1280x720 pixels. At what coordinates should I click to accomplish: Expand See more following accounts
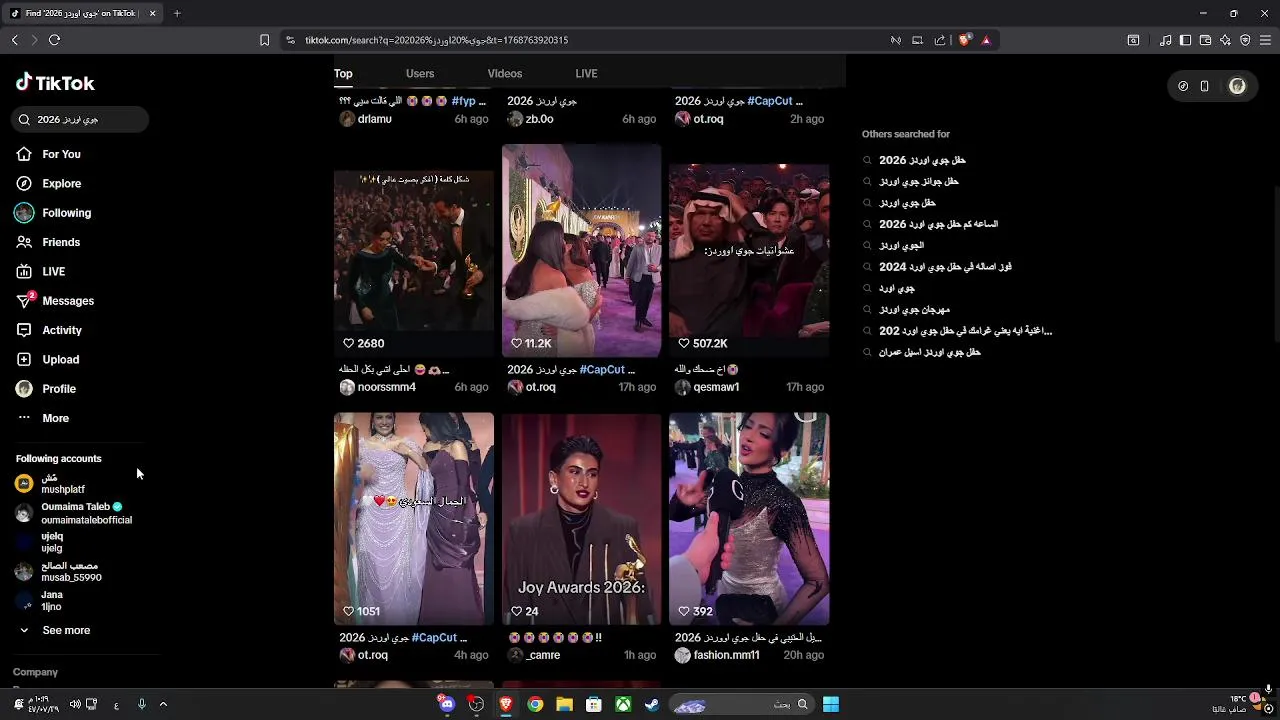coord(66,630)
